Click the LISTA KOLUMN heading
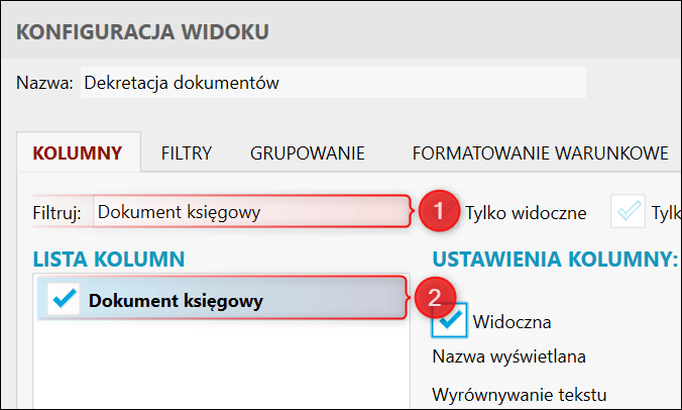The image size is (682, 410). (109, 259)
